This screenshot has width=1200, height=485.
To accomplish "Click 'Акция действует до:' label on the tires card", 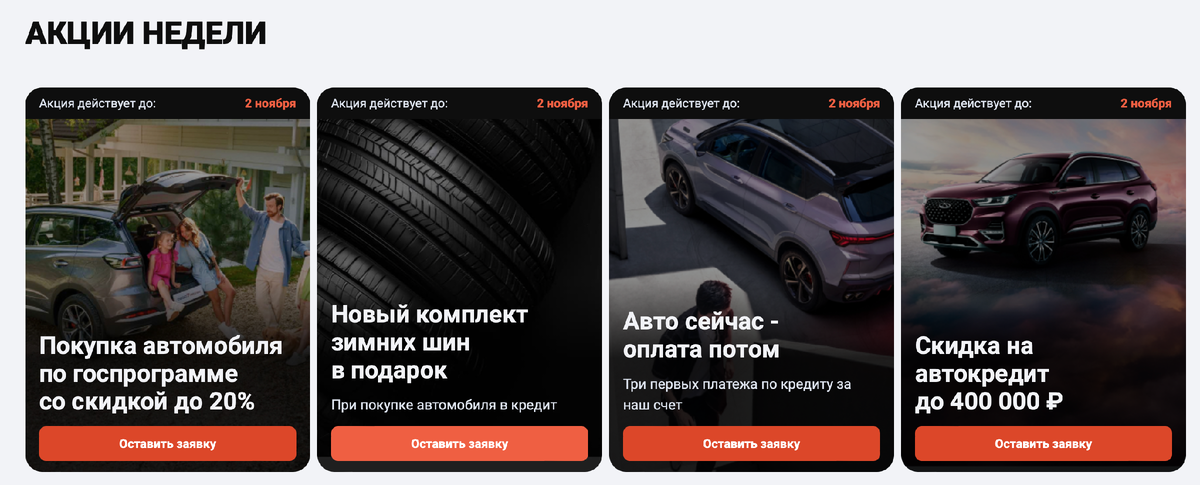I will pyautogui.click(x=389, y=103).
